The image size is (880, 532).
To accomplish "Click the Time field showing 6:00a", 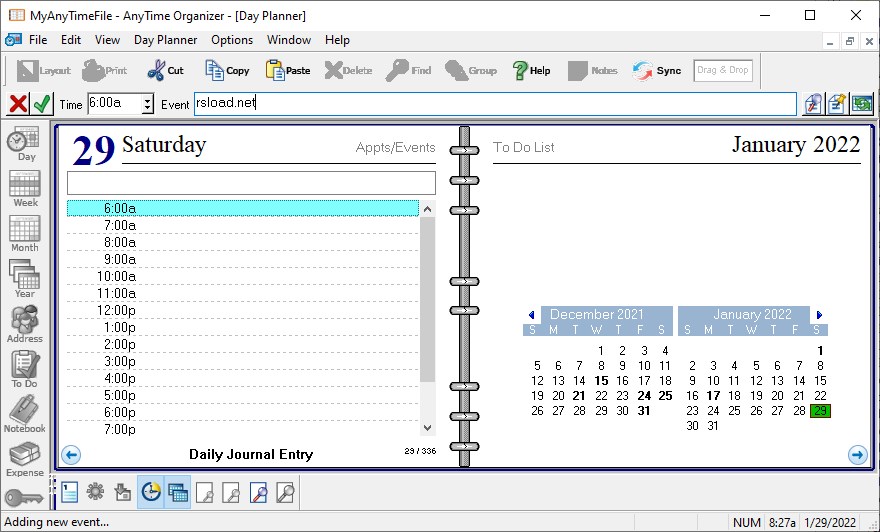I will (x=115, y=104).
